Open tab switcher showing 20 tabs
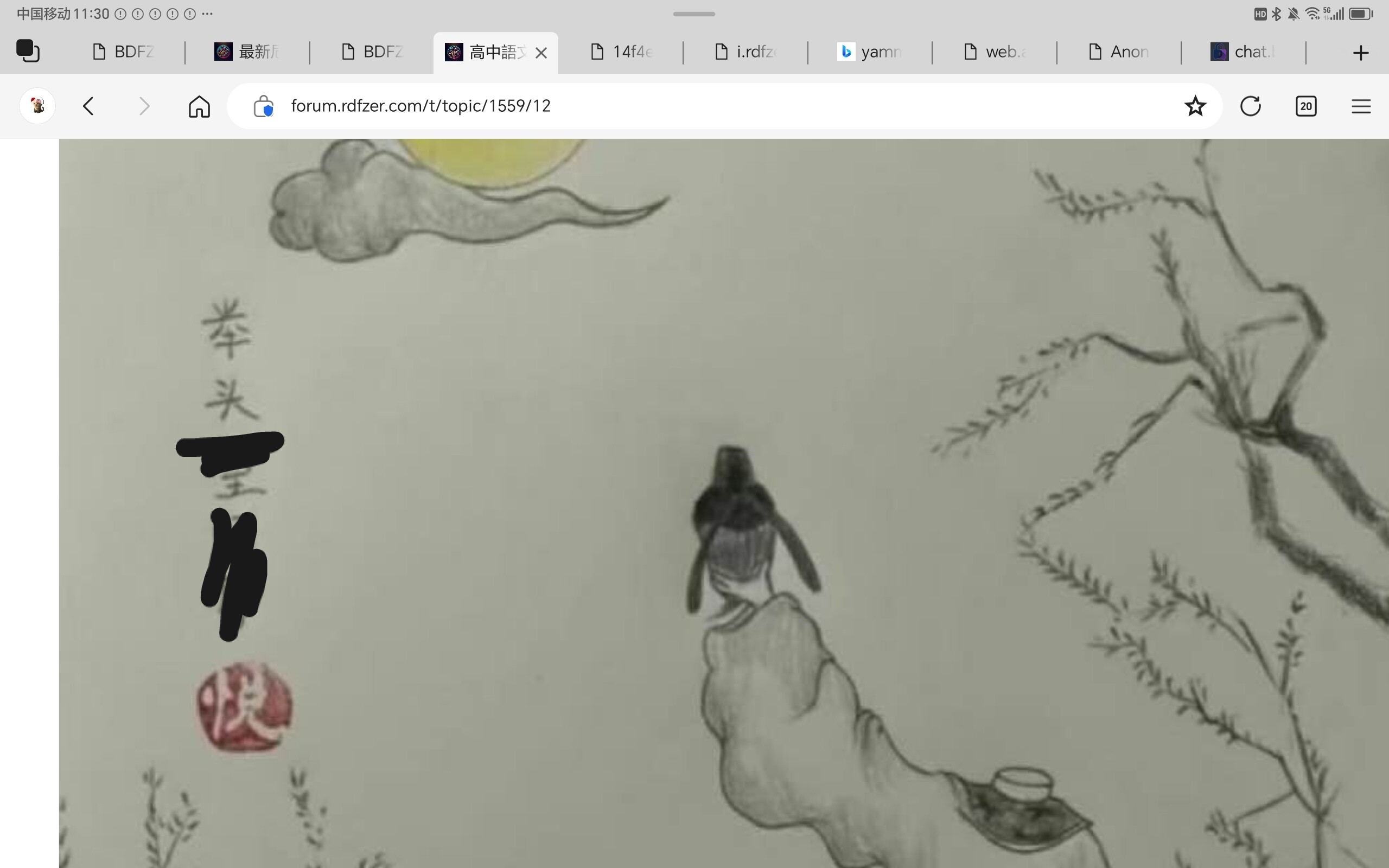The width and height of the screenshot is (1389, 868). (x=1306, y=106)
